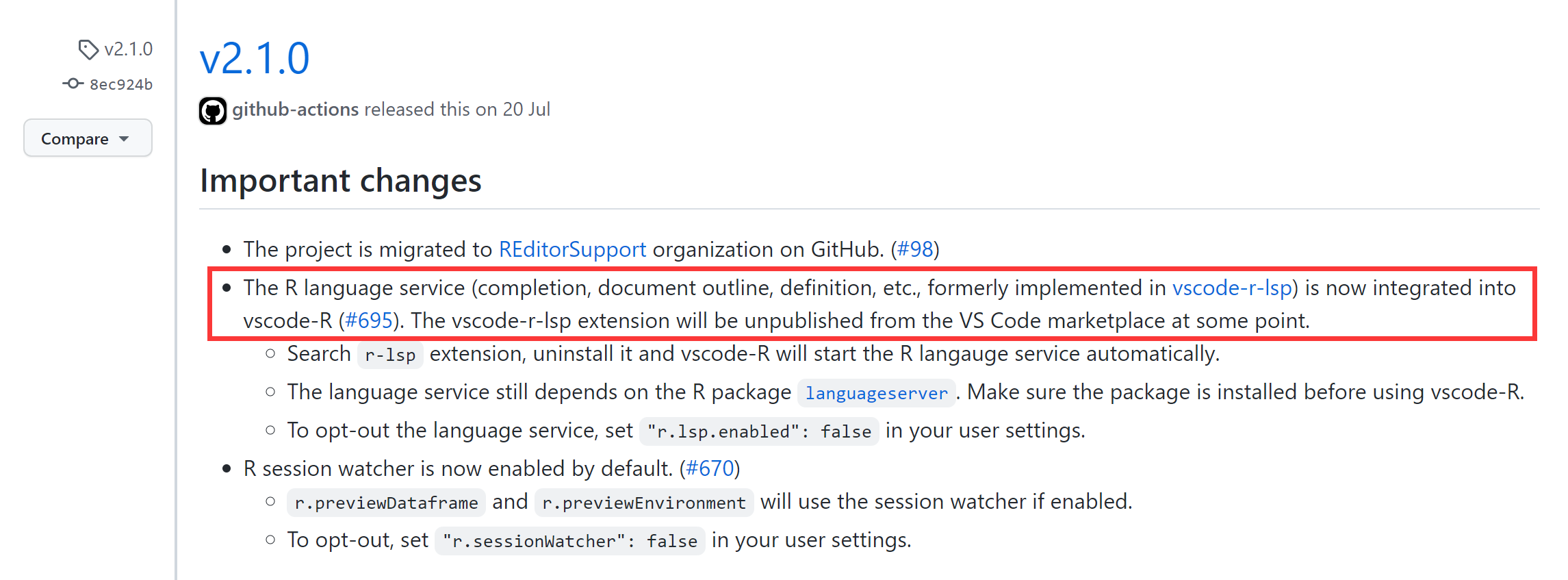Select the r.previewEnvironment code snippet

[643, 502]
